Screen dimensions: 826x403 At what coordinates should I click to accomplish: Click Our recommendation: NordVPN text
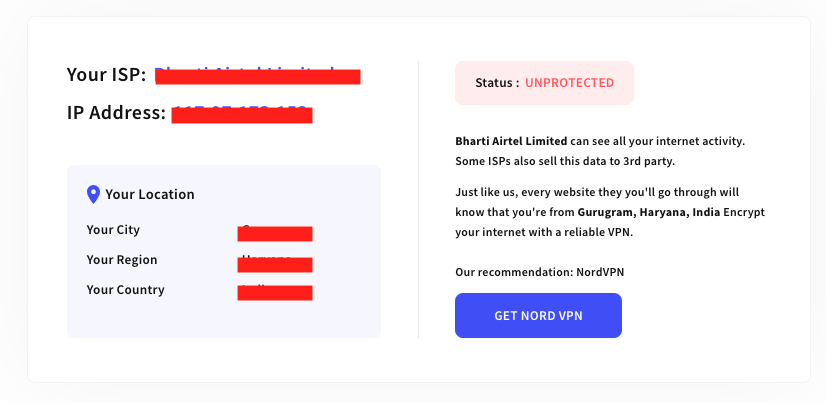coord(540,272)
